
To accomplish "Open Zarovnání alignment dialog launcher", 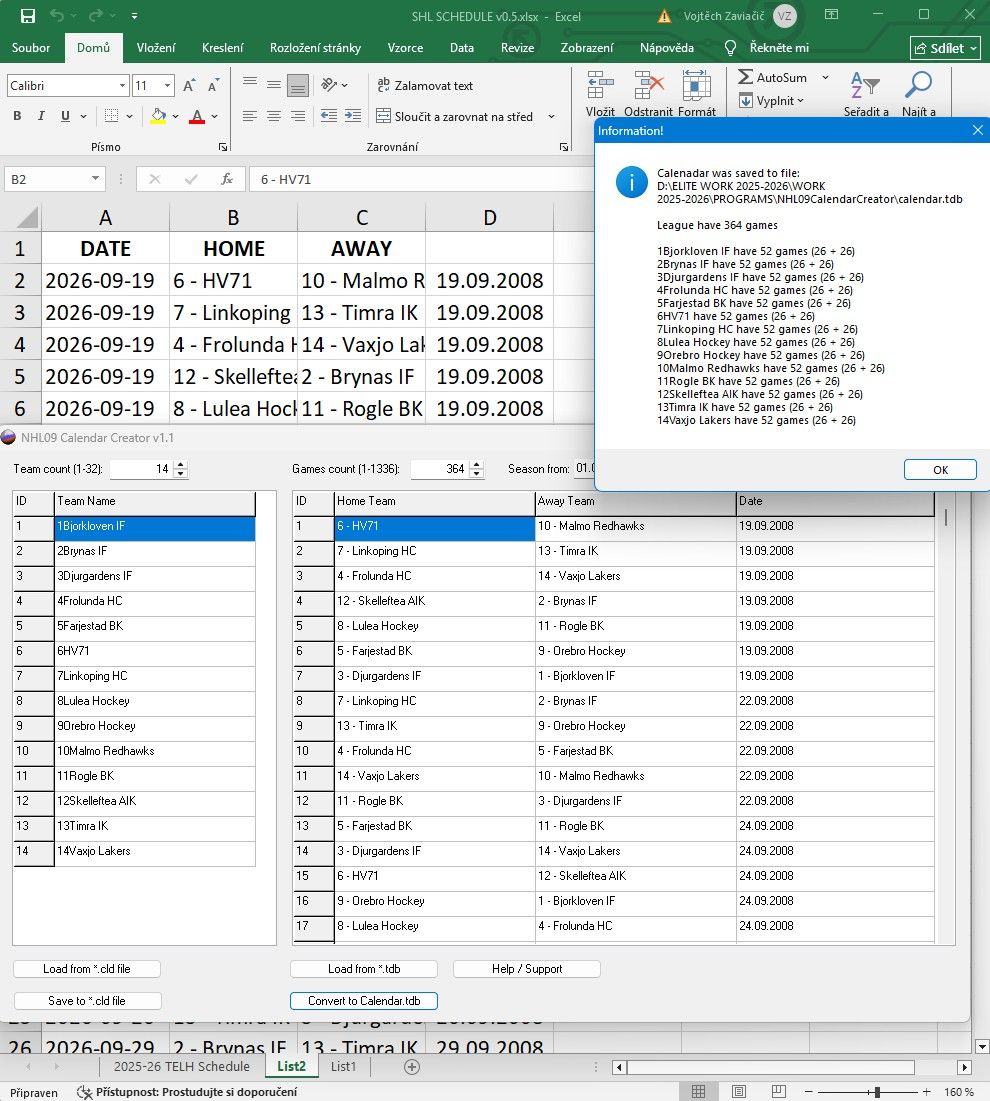I will (x=563, y=147).
